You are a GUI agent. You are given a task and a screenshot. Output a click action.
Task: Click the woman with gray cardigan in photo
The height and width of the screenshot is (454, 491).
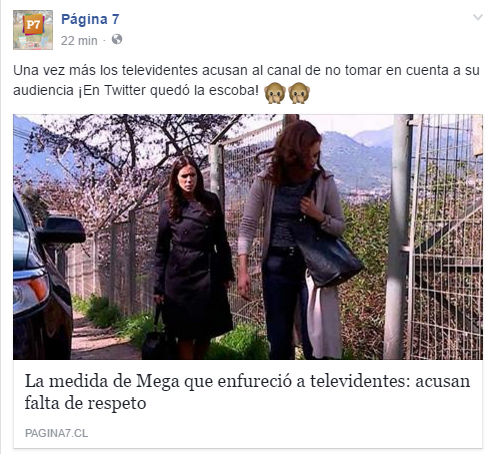[x=290, y=240]
